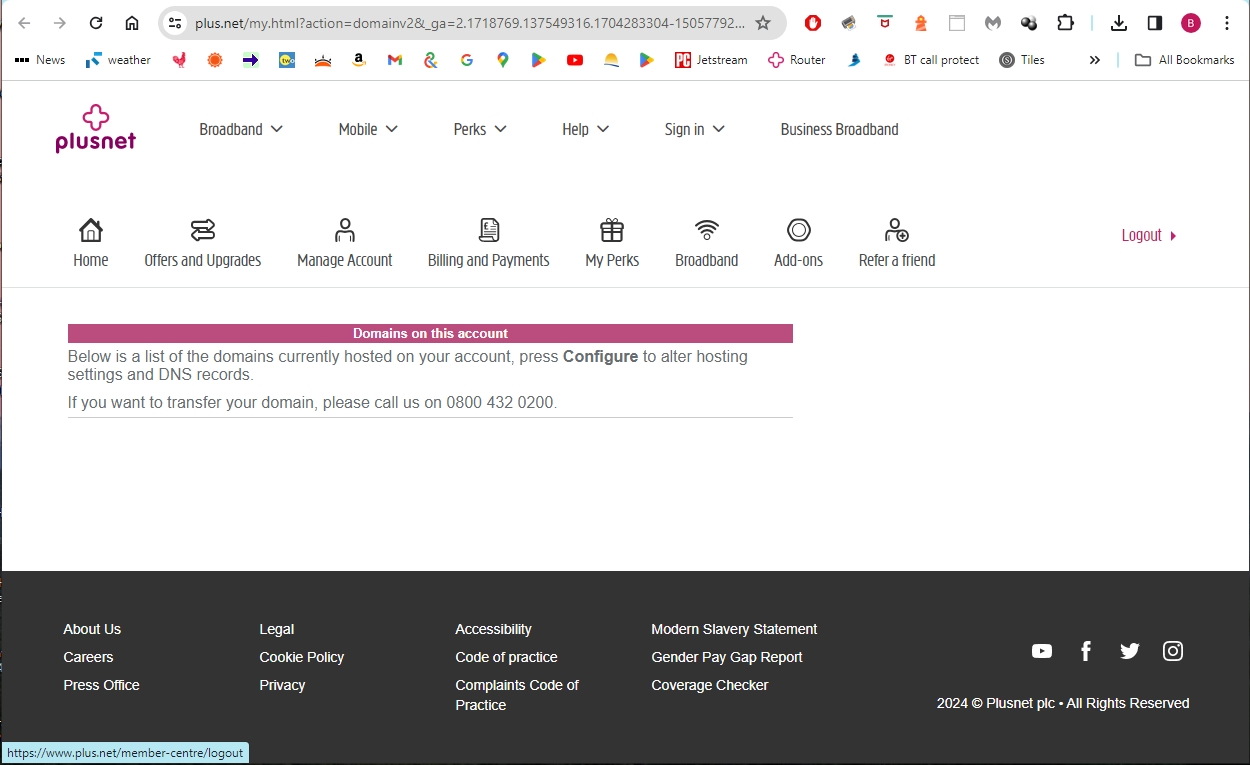Open Offers and Upgrades
This screenshot has width=1250, height=765.
202,240
